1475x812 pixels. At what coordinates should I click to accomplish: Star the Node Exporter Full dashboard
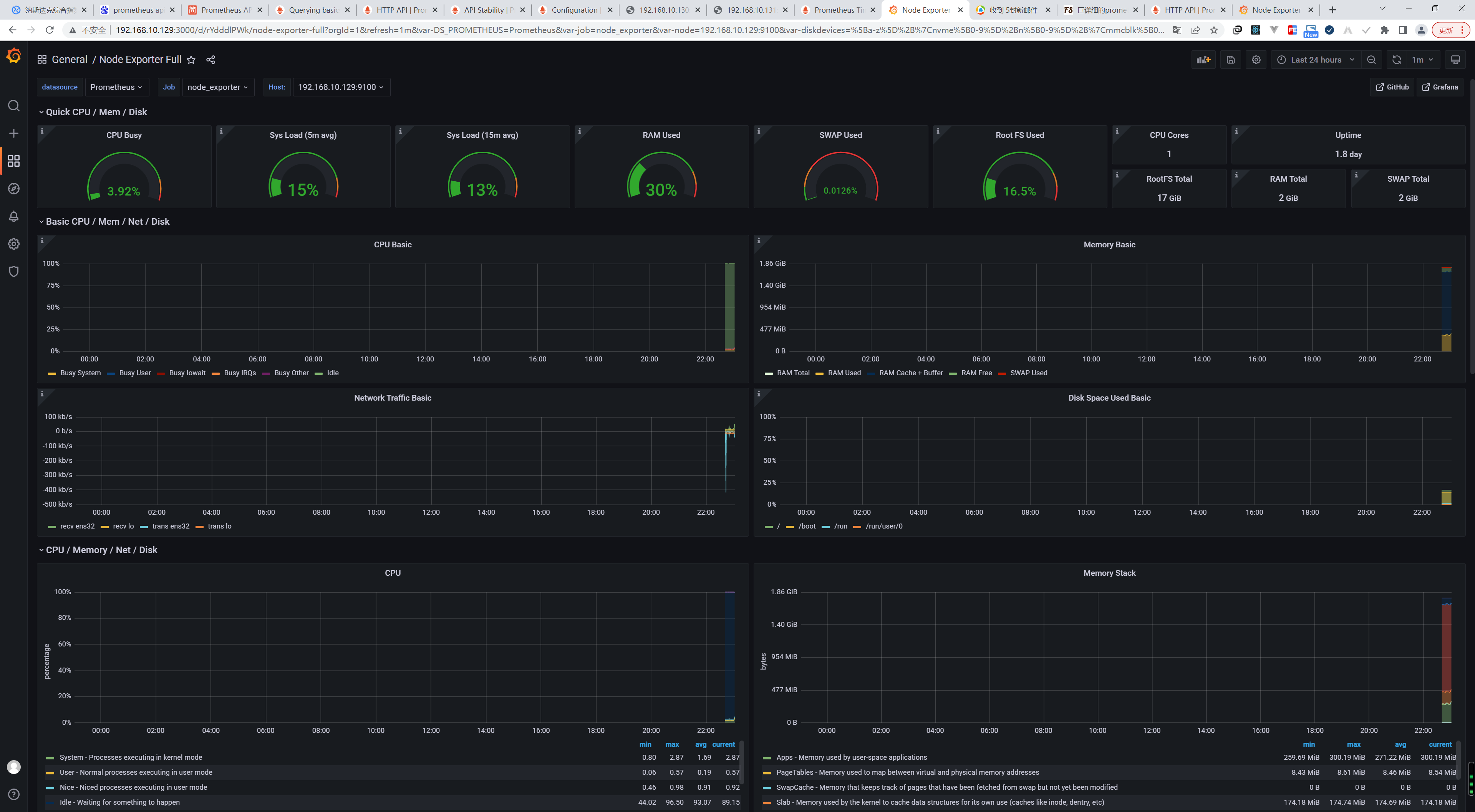[x=191, y=60]
